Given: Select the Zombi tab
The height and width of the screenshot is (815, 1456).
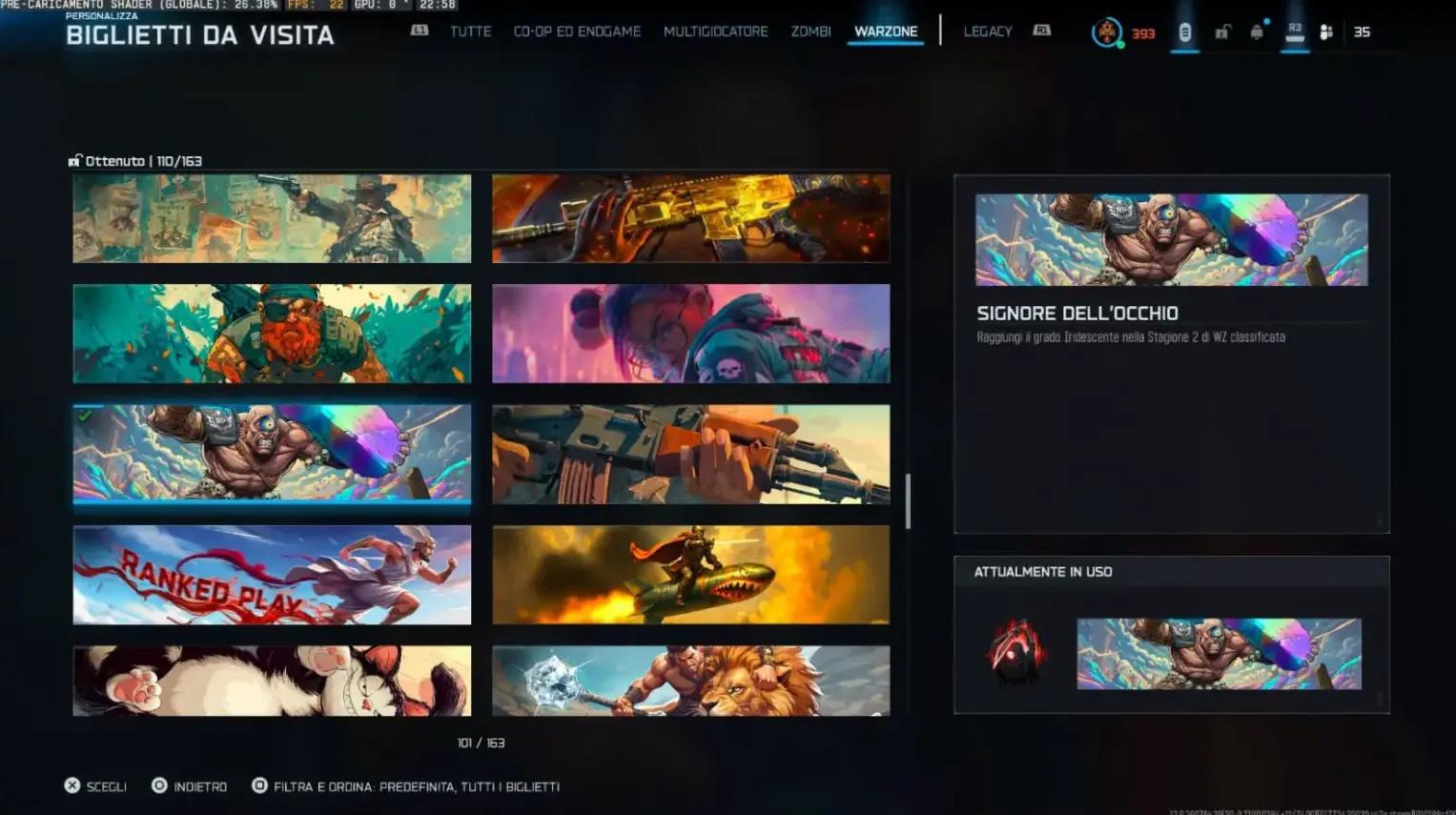Looking at the screenshot, I should 810,31.
